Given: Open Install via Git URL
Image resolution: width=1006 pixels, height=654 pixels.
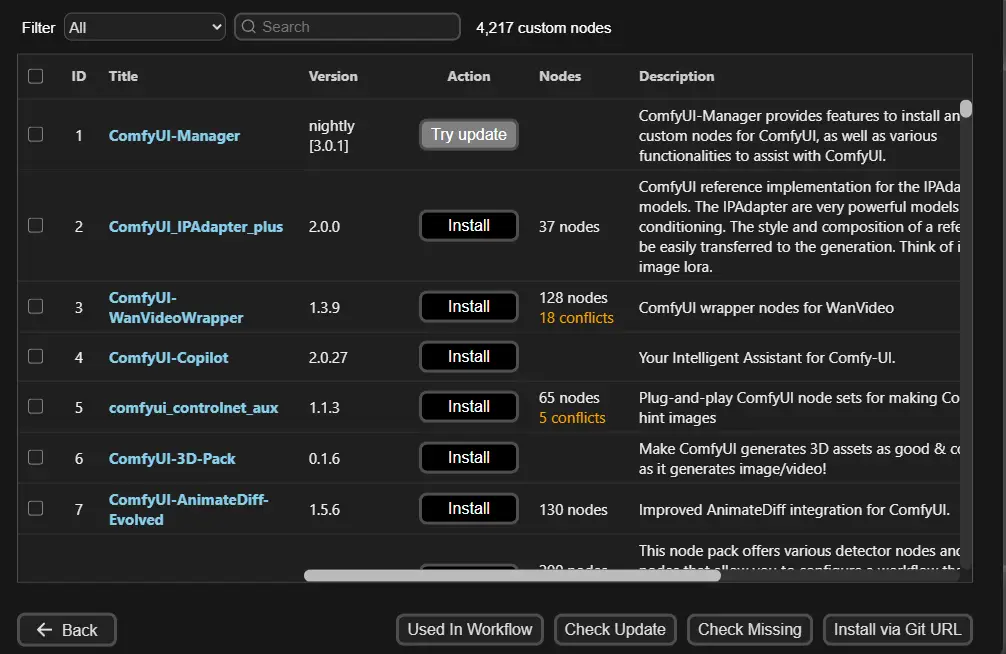Looking at the screenshot, I should coord(897,630).
